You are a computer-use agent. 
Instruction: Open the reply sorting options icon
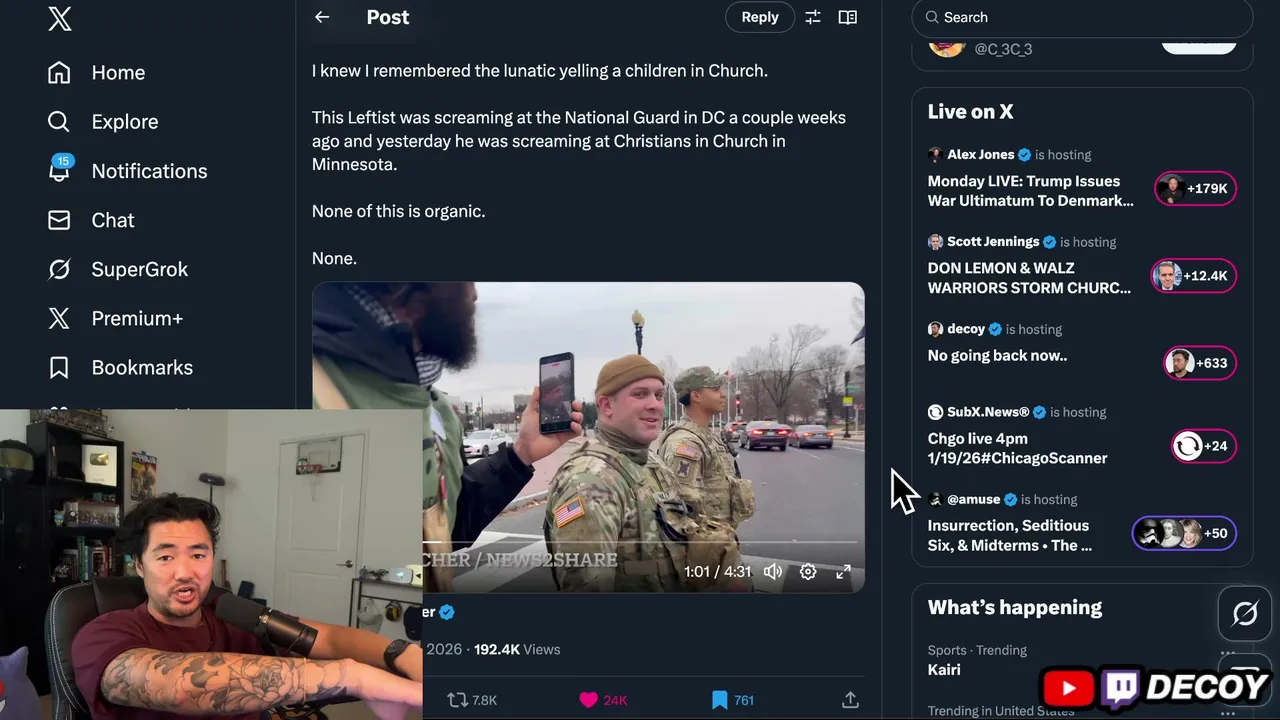coord(813,17)
